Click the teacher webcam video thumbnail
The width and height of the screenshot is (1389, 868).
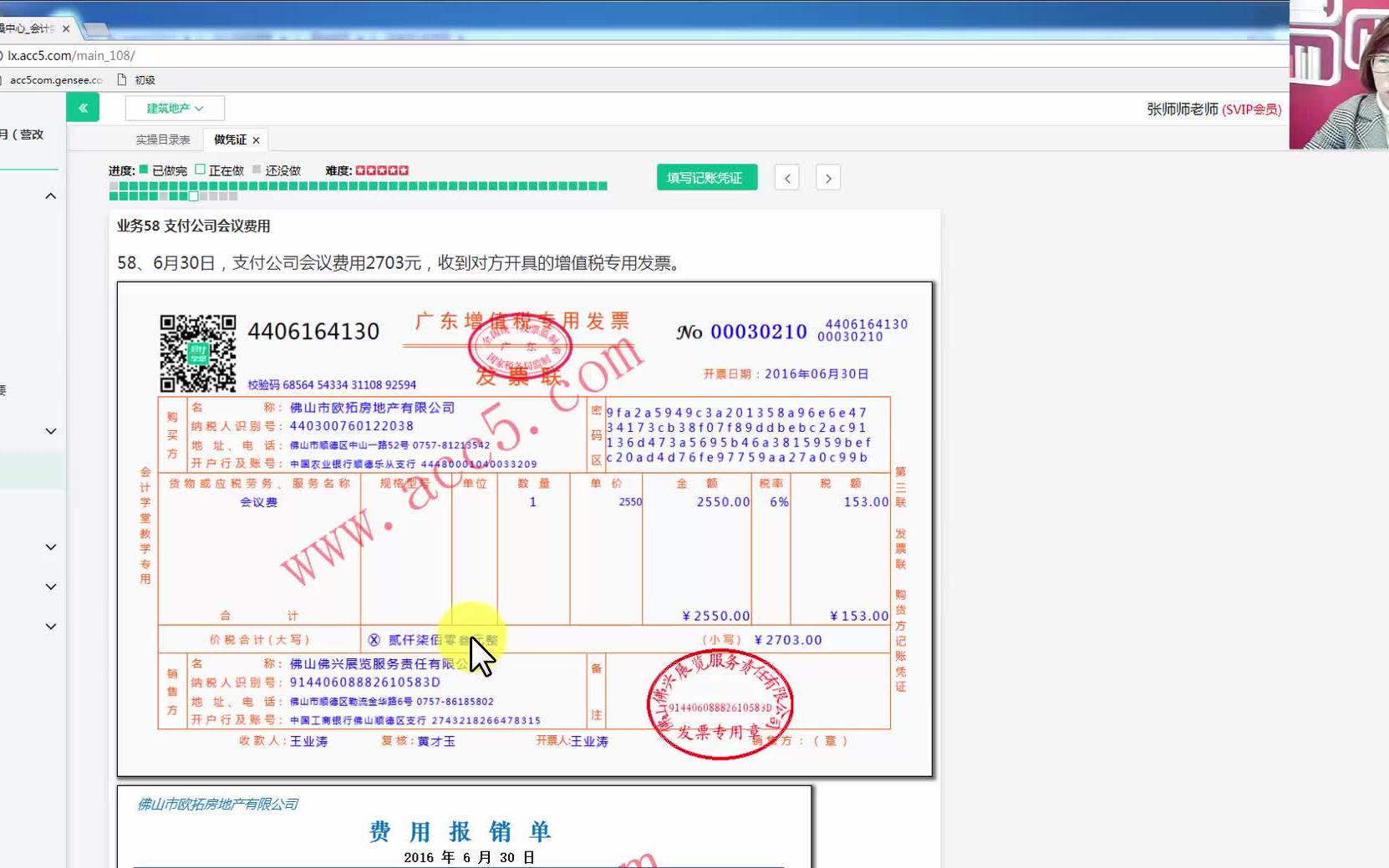click(x=1339, y=74)
